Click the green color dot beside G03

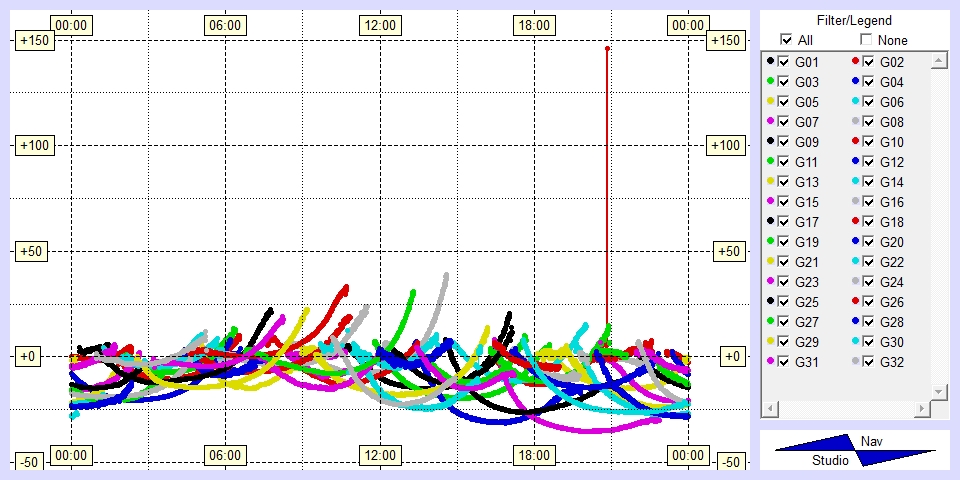[x=770, y=82]
